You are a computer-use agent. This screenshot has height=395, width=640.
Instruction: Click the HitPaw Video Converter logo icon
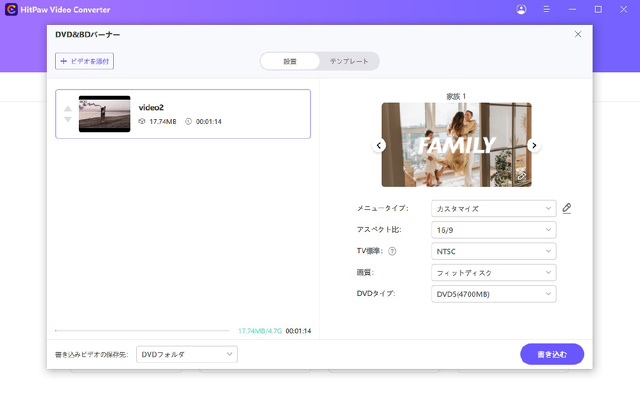point(11,9)
